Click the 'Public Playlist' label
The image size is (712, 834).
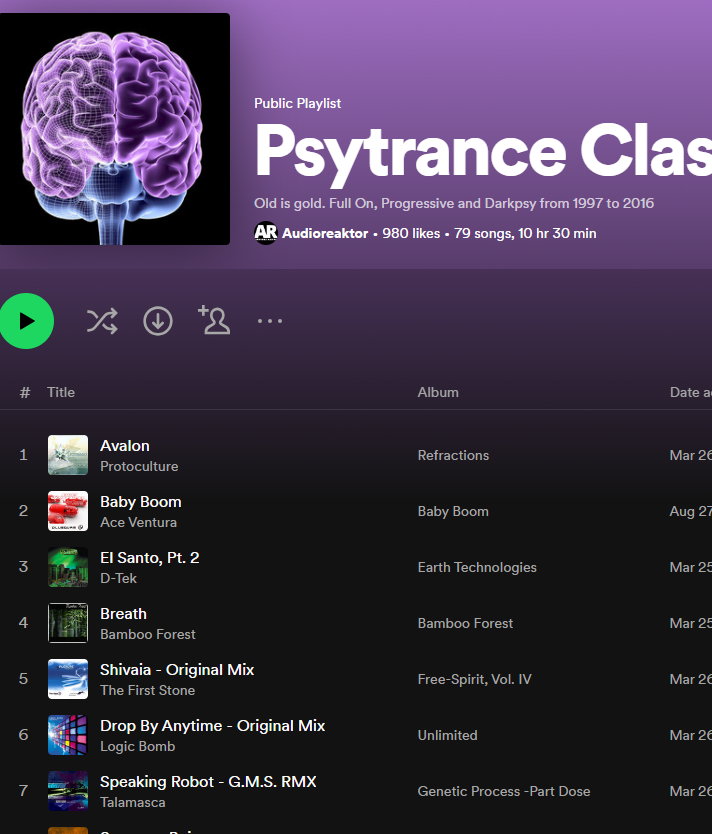(x=297, y=104)
